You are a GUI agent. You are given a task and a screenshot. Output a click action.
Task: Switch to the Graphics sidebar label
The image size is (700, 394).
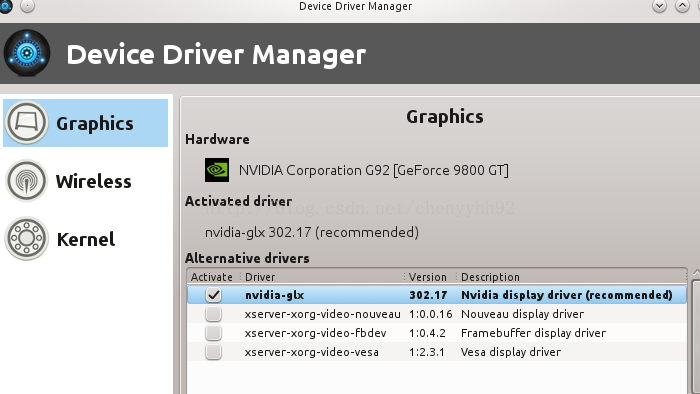pos(95,124)
